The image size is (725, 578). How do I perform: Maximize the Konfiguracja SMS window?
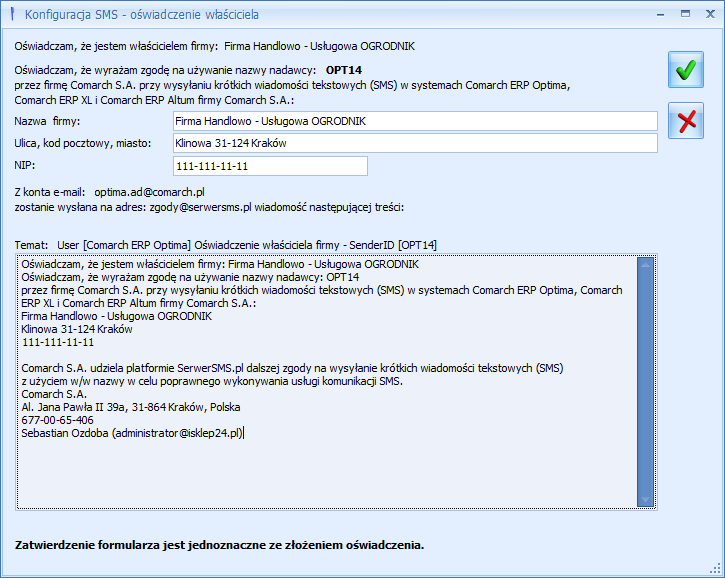(x=685, y=14)
